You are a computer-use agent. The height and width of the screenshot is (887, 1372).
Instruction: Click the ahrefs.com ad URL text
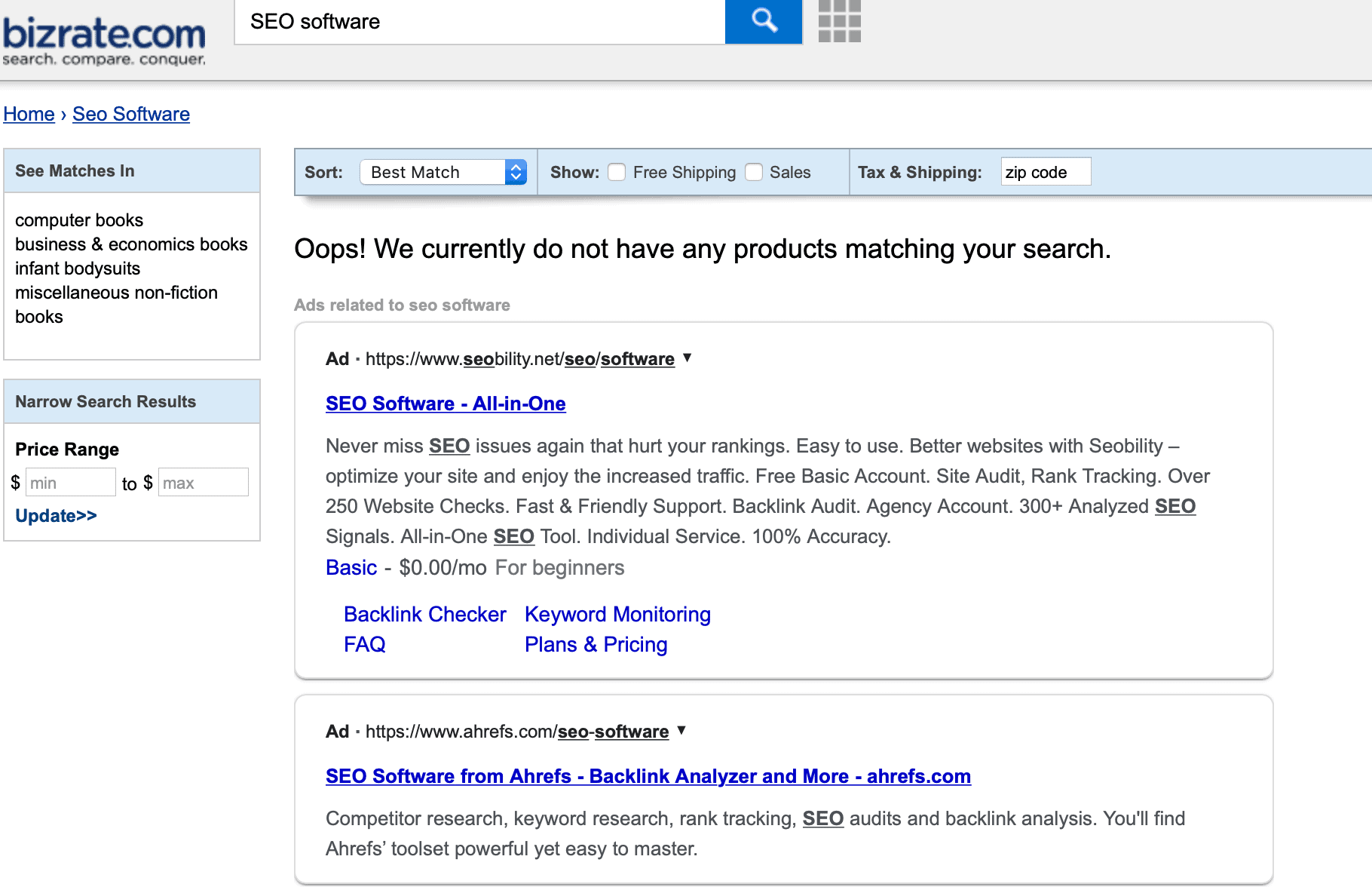[x=517, y=732]
